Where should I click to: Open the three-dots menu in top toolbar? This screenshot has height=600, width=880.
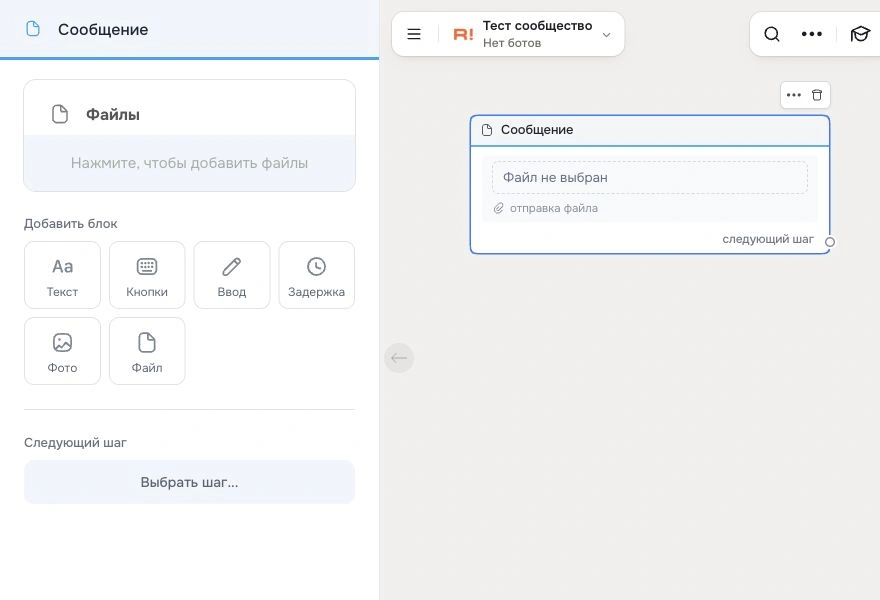pyautogui.click(x=812, y=34)
